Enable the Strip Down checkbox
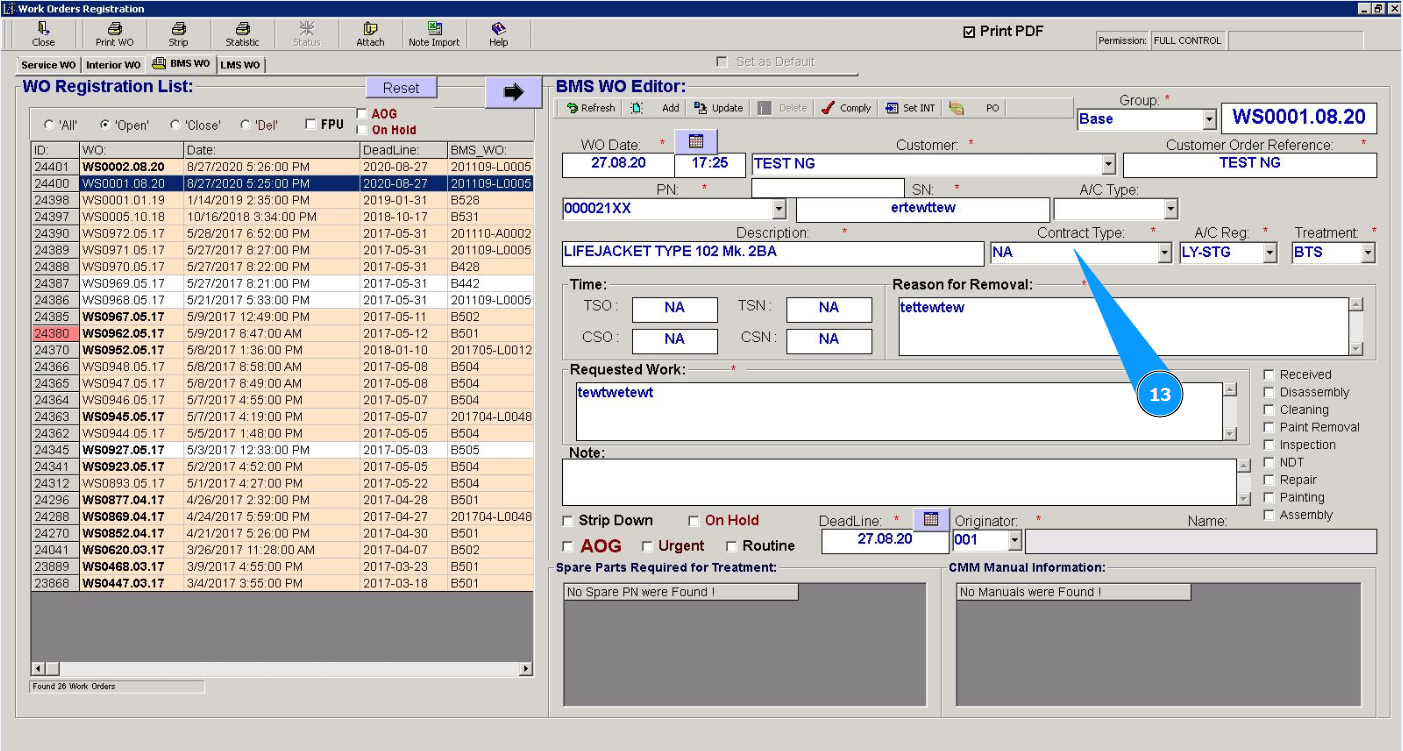This screenshot has height=751, width=1403. (569, 521)
